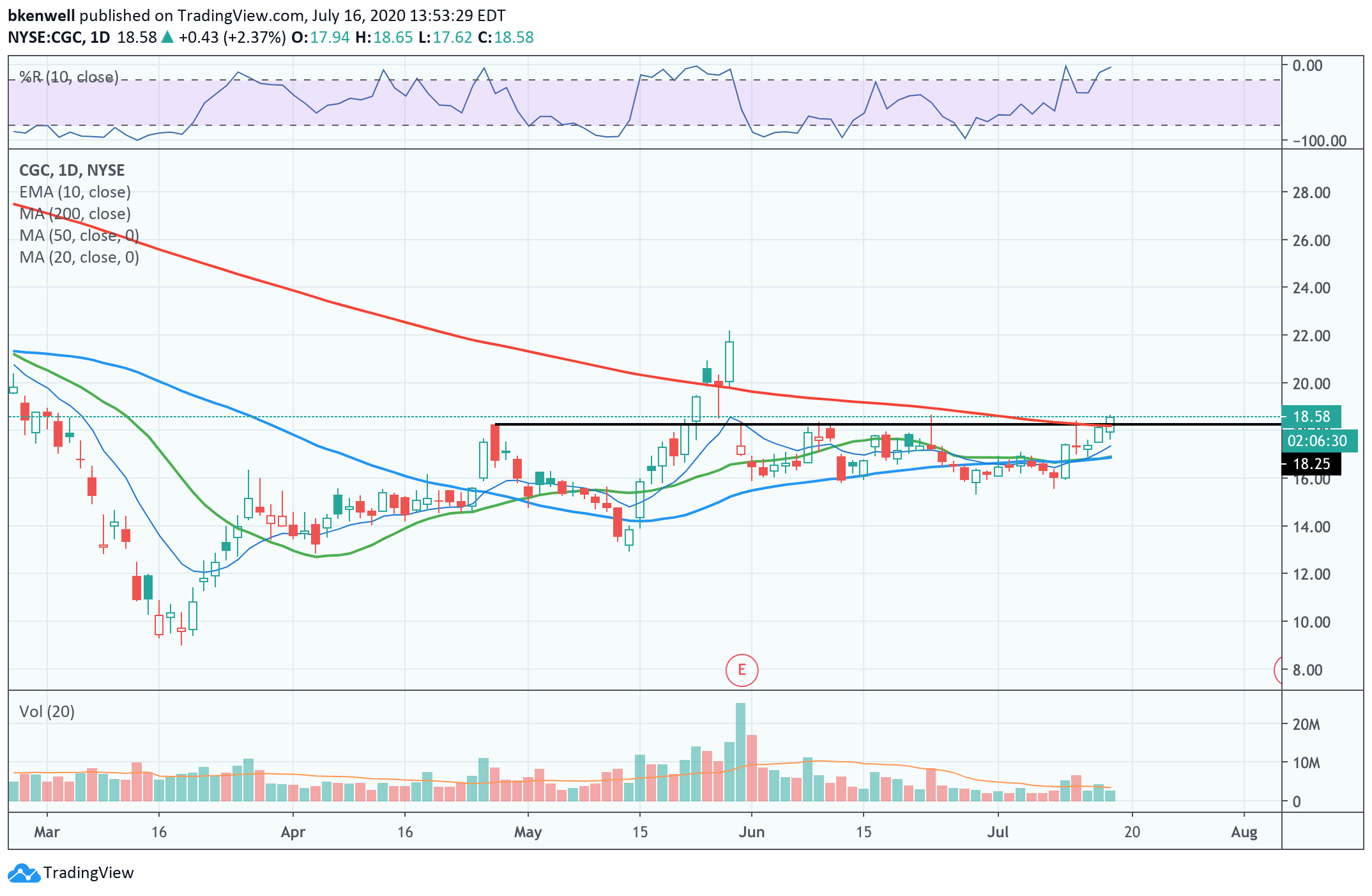The image size is (1372, 896).
Task: Click the green up-arrow price change icon
Action: [x=167, y=37]
